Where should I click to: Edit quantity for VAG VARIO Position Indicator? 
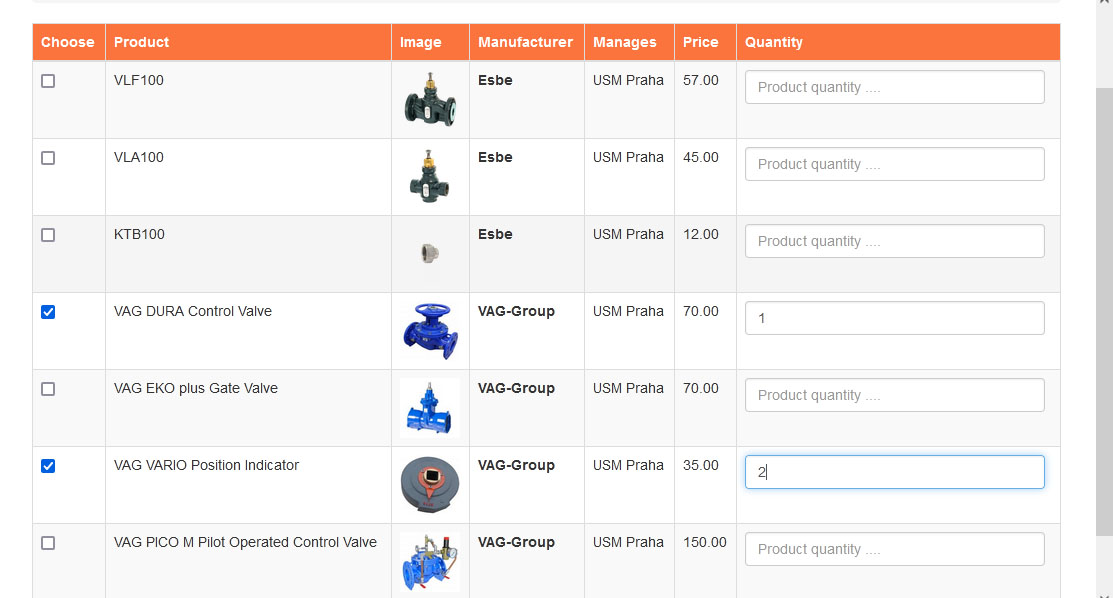(894, 472)
